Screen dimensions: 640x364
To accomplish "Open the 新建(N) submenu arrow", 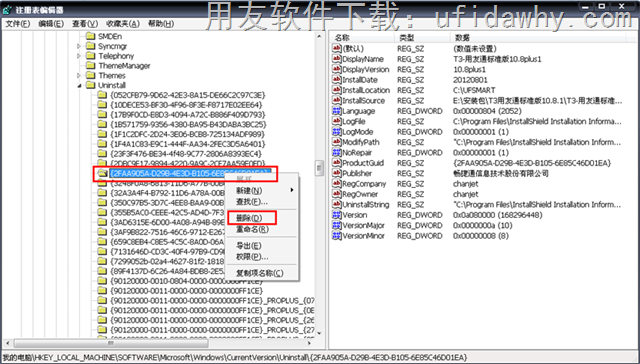I will pos(292,190).
